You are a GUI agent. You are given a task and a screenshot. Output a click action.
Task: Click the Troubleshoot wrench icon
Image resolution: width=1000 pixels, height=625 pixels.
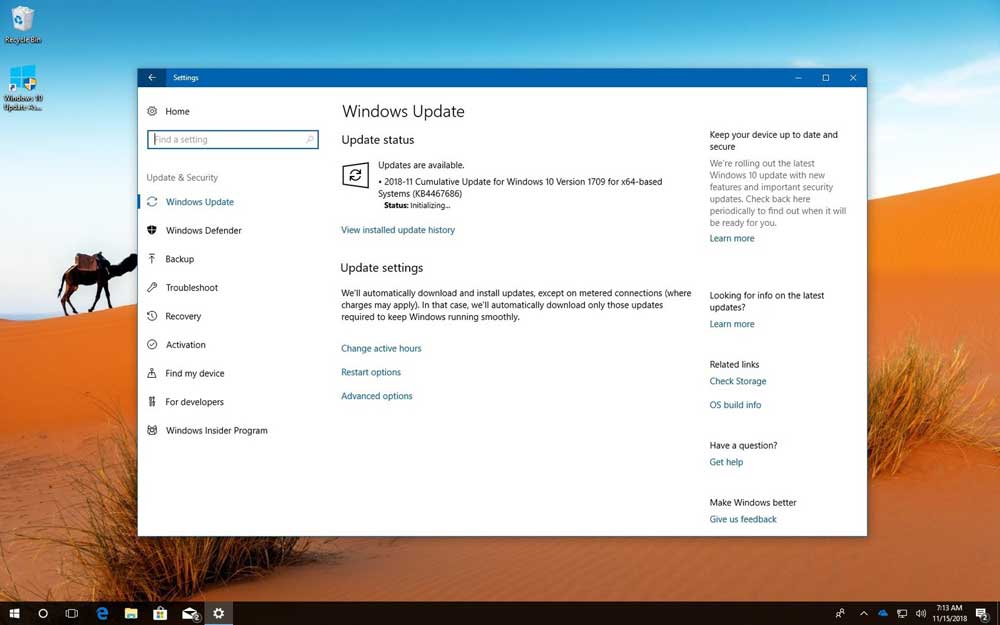tap(152, 287)
